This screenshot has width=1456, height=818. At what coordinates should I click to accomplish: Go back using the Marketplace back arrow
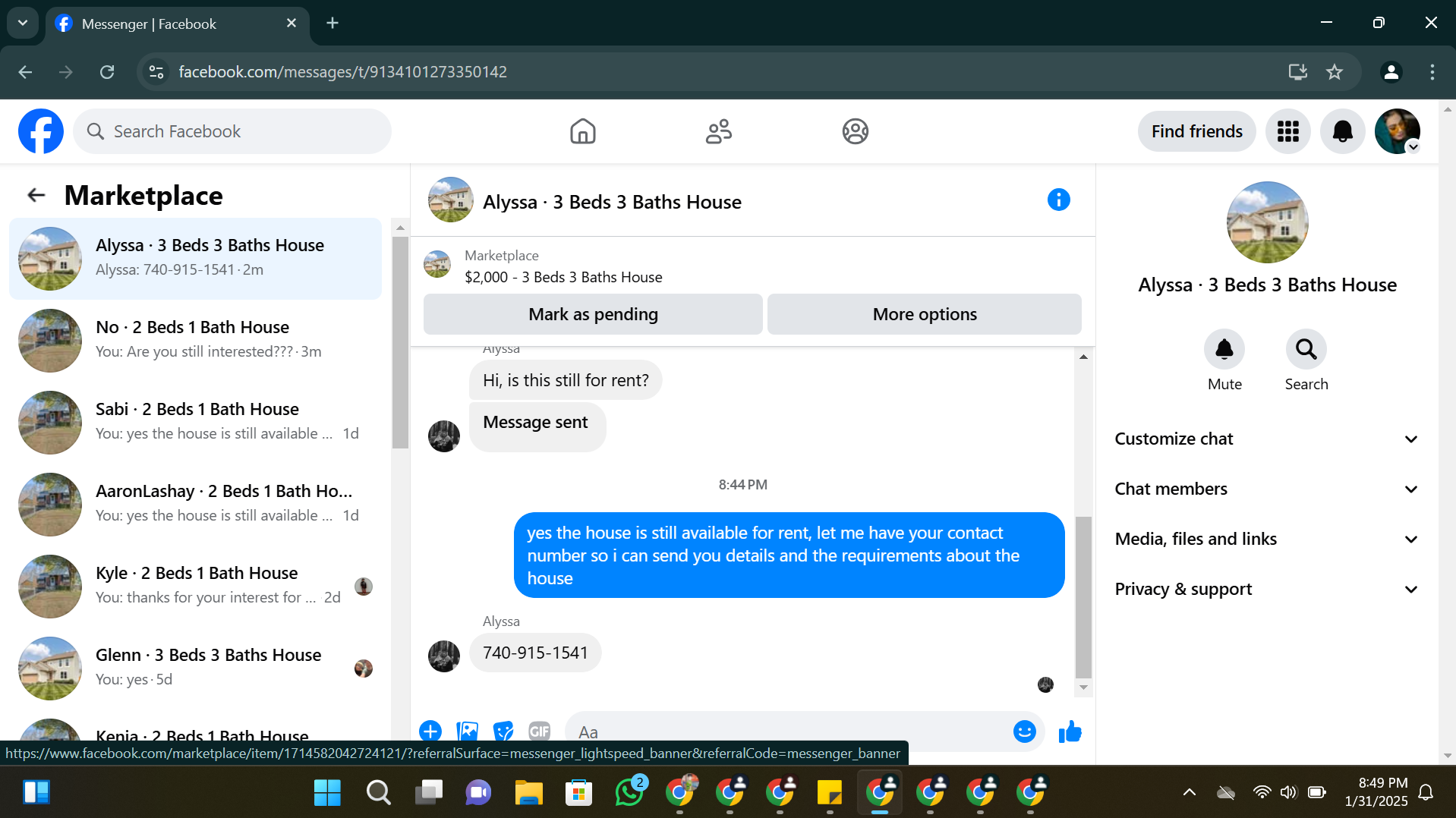click(x=36, y=196)
